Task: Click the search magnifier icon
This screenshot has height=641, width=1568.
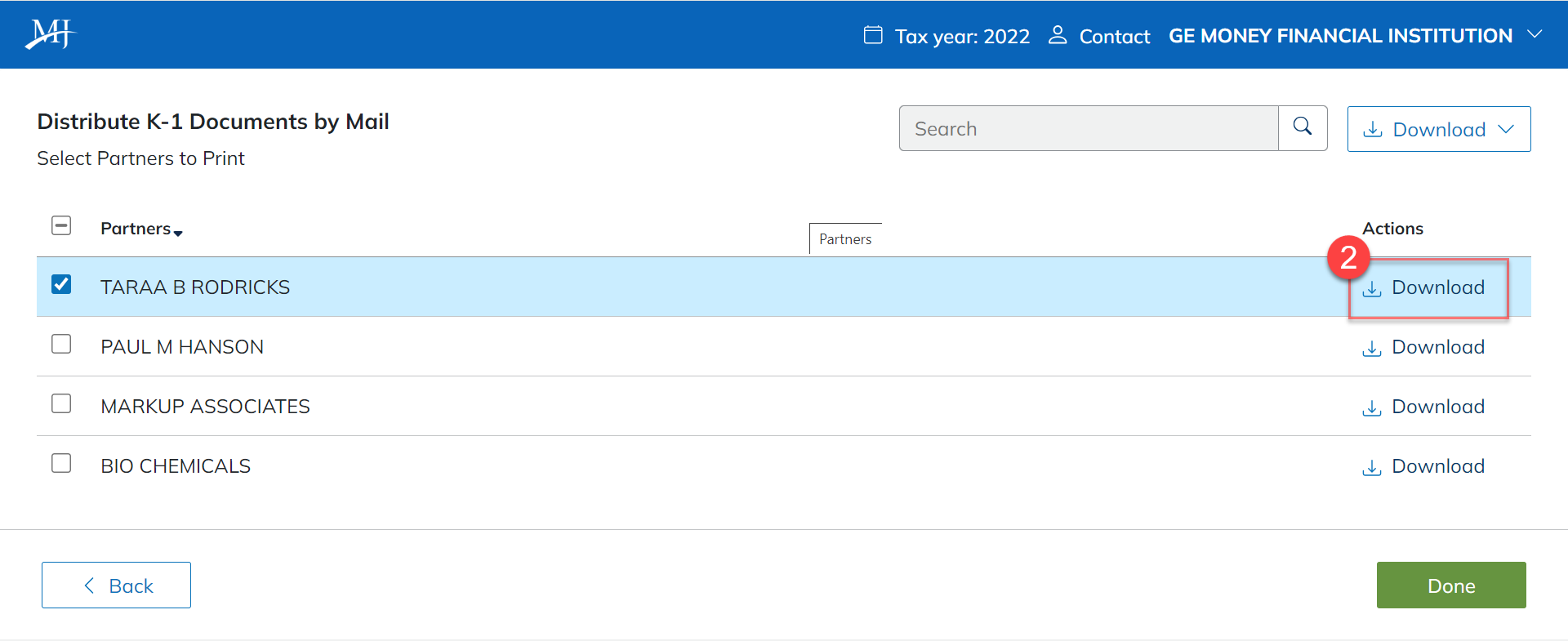Action: pos(1303,127)
